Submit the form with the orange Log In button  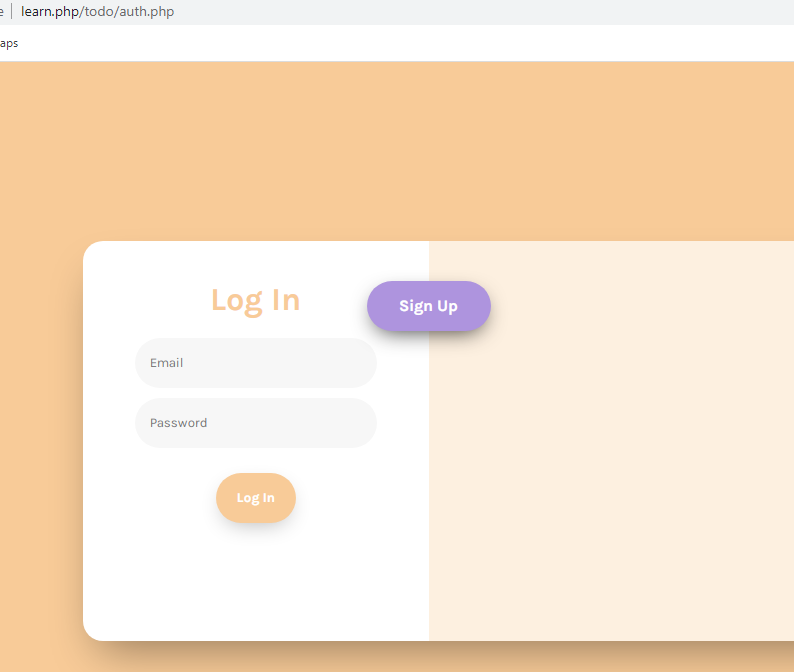[256, 498]
